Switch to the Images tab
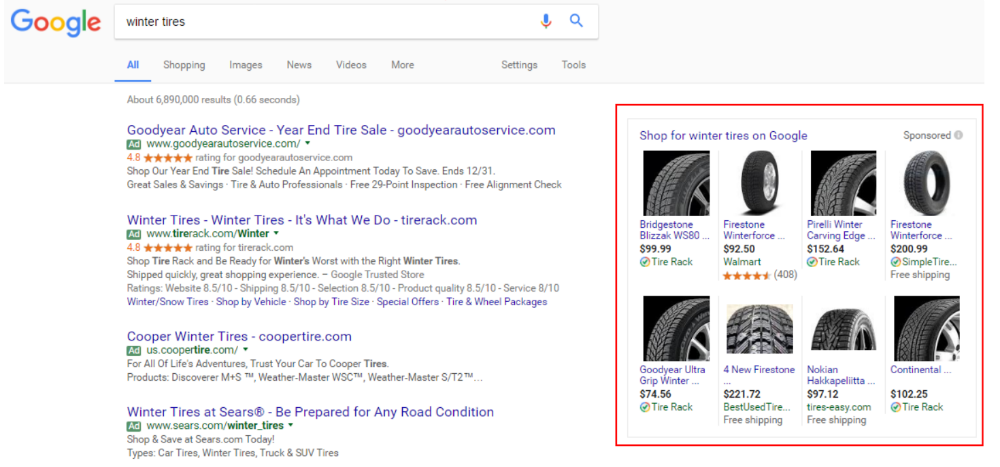1000x467 pixels. point(246,65)
